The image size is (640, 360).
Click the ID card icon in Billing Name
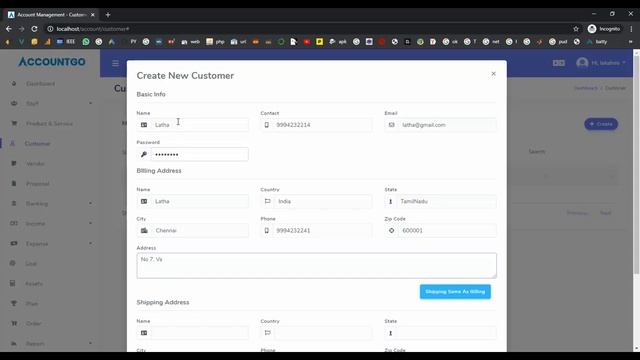pyautogui.click(x=144, y=201)
